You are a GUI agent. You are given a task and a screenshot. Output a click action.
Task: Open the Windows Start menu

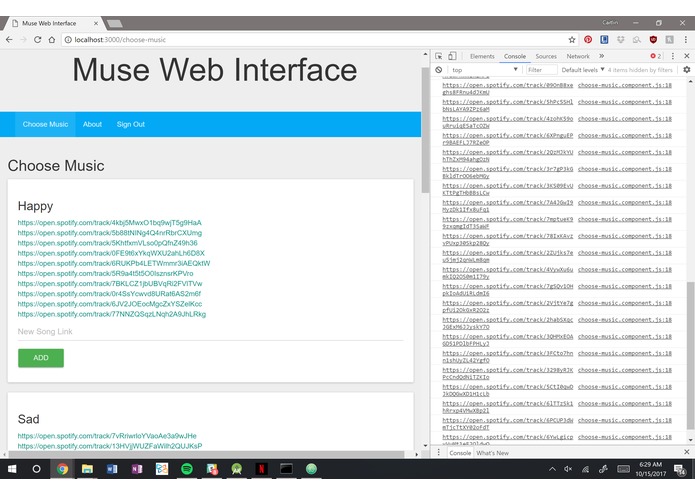(12, 469)
